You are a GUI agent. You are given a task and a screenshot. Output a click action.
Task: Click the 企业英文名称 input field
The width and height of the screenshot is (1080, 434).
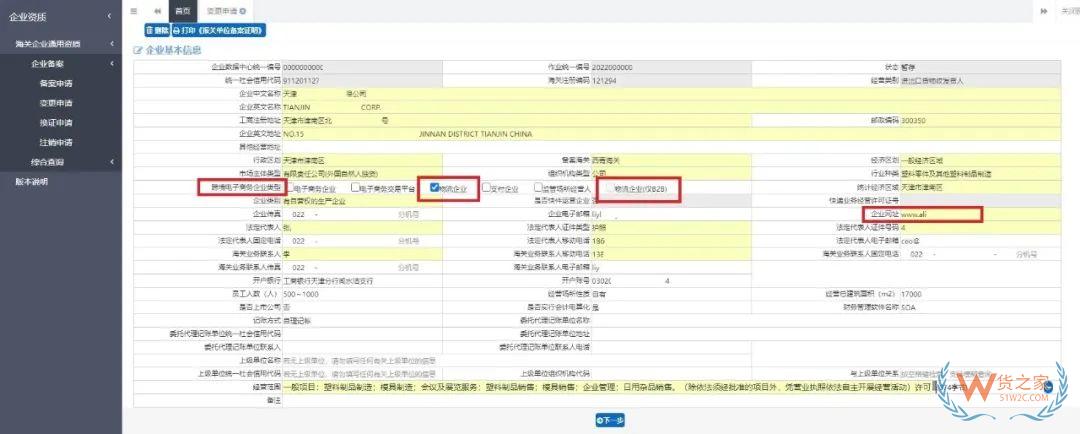tap(672, 107)
